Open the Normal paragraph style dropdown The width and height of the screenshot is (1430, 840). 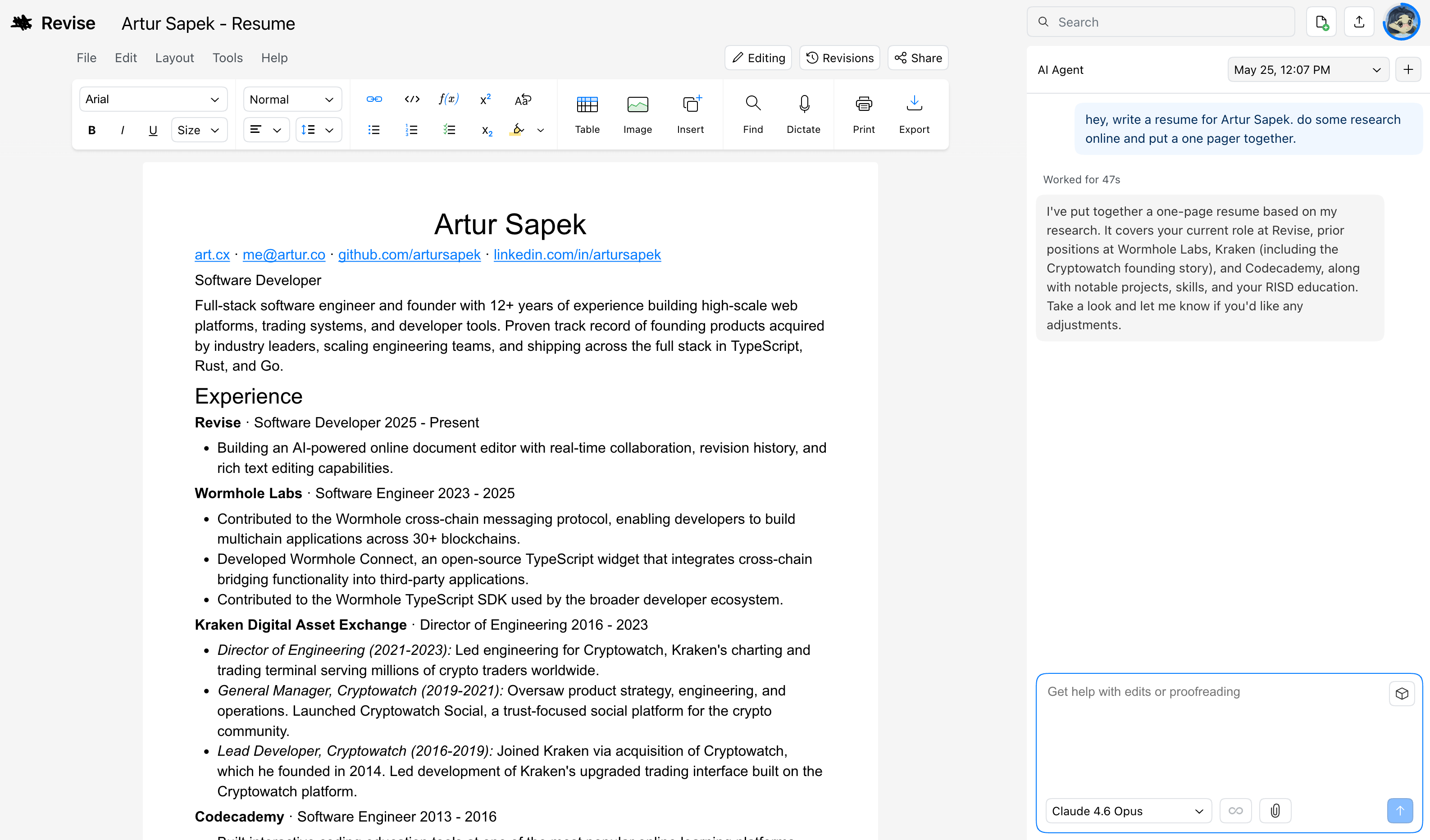pyautogui.click(x=292, y=99)
